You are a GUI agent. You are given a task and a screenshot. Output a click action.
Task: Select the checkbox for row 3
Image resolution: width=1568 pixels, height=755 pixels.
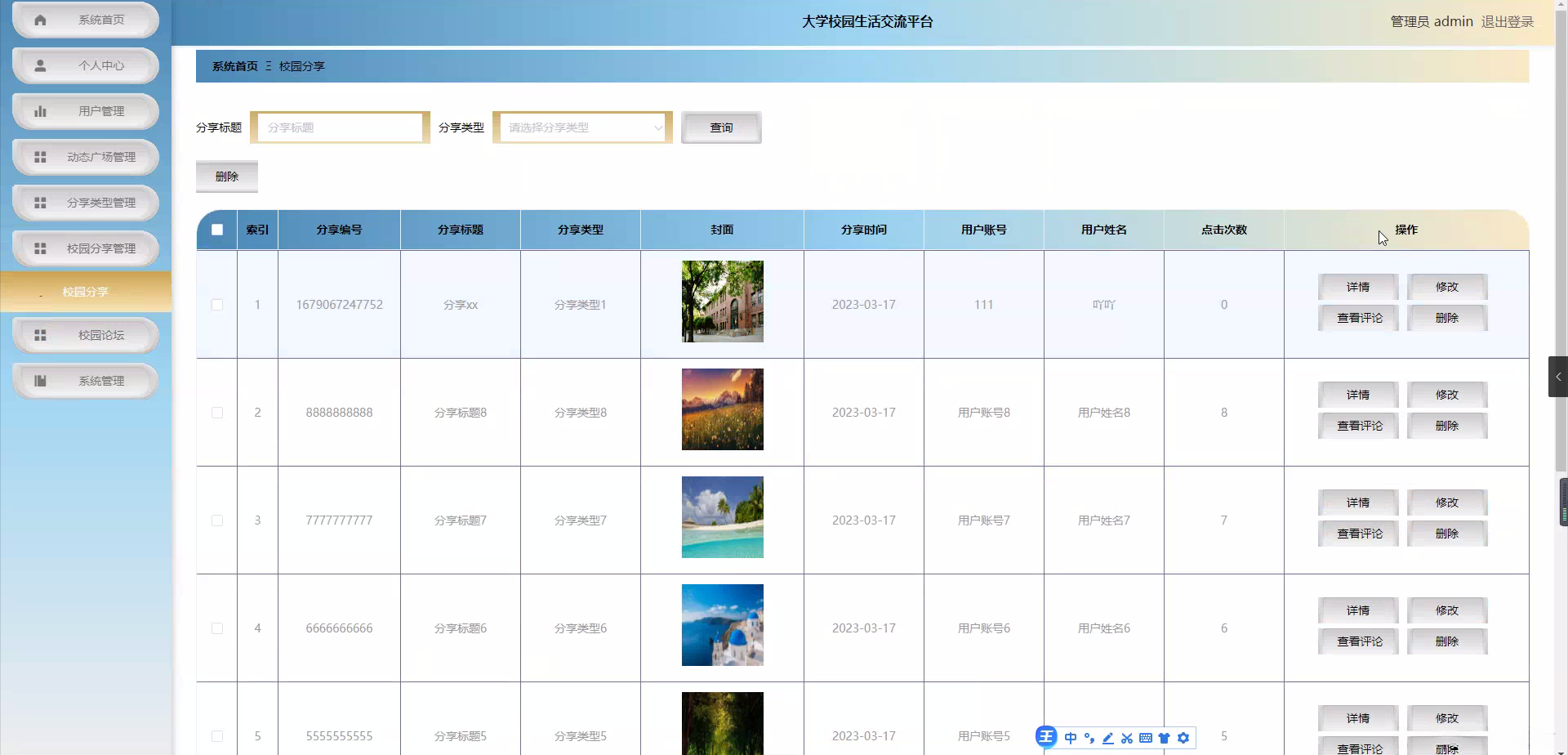217,520
